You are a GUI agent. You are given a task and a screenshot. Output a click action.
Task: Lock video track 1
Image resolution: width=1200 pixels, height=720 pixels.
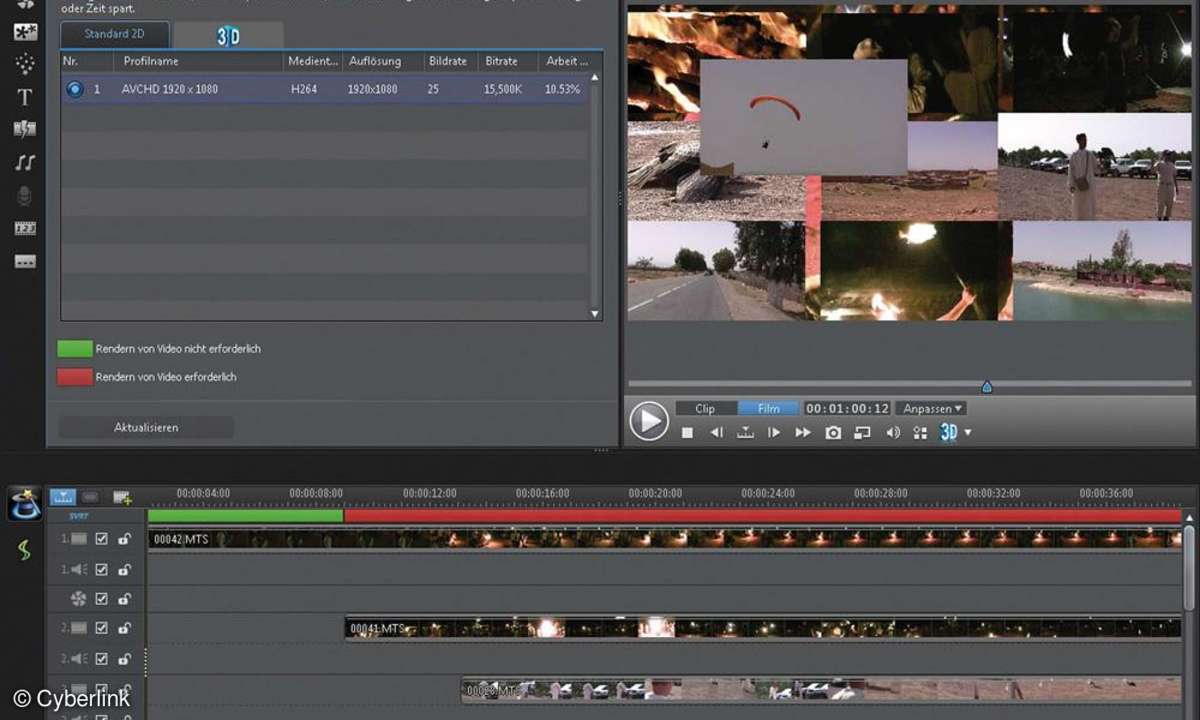coord(124,539)
